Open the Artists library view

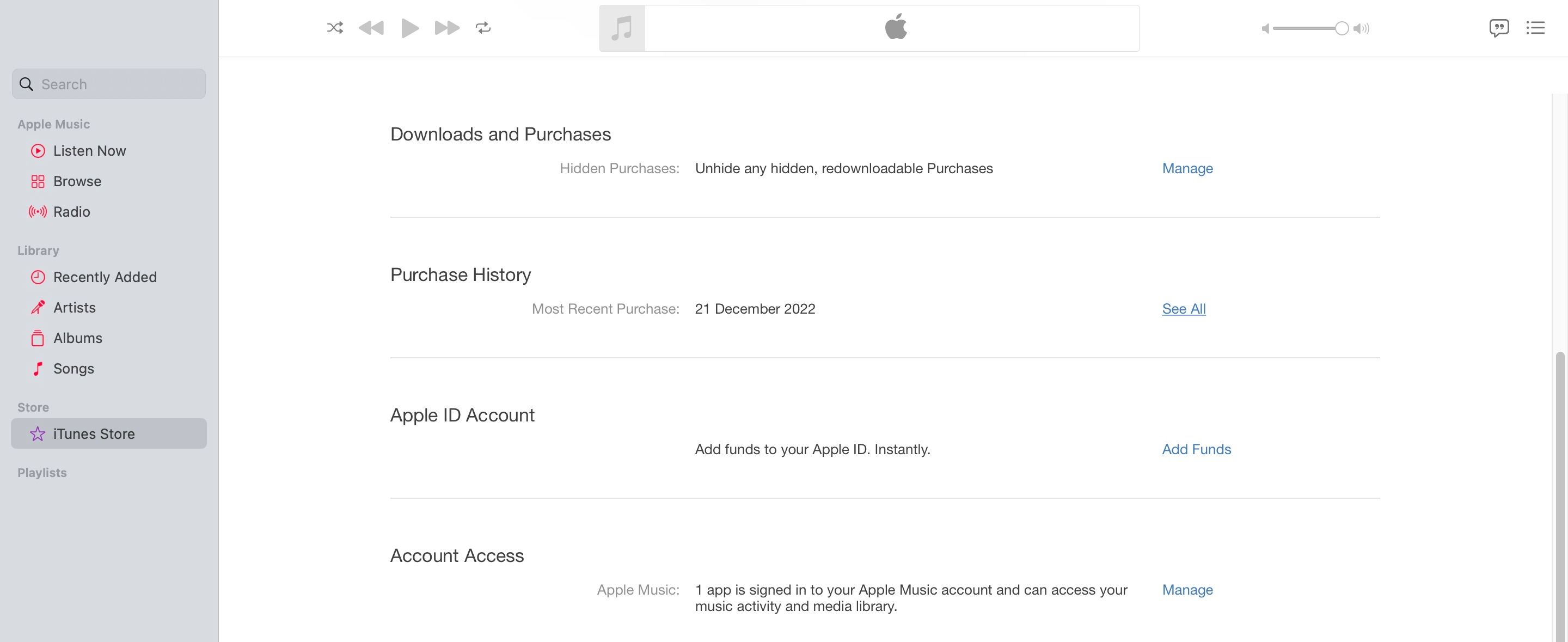pyautogui.click(x=74, y=308)
